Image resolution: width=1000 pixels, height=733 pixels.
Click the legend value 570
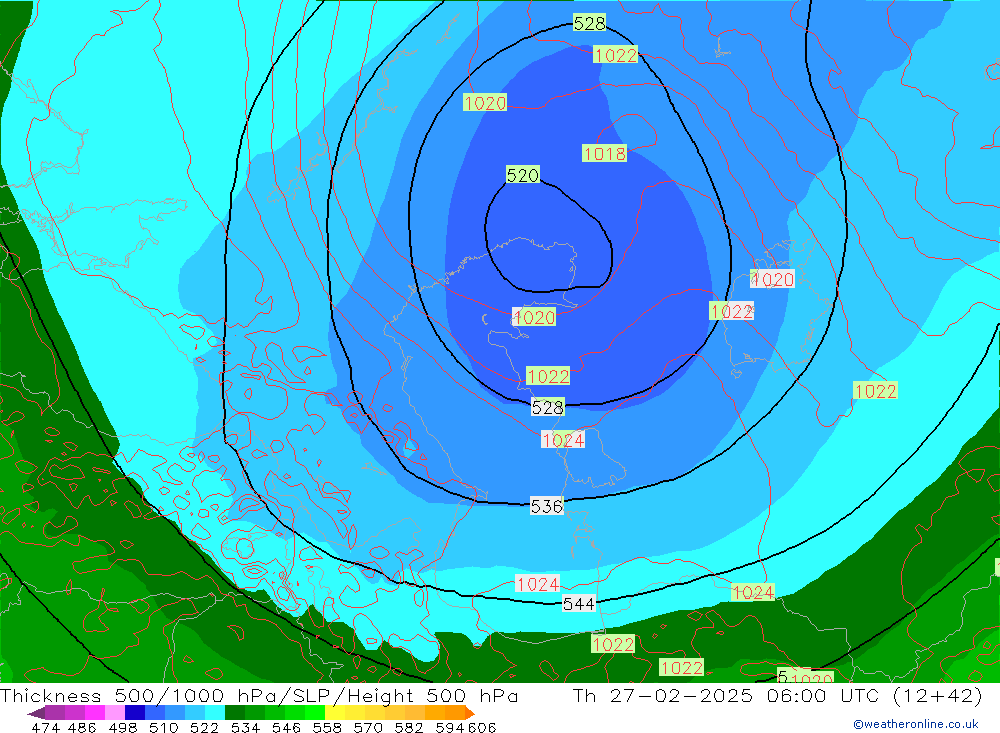pyautogui.click(x=367, y=727)
